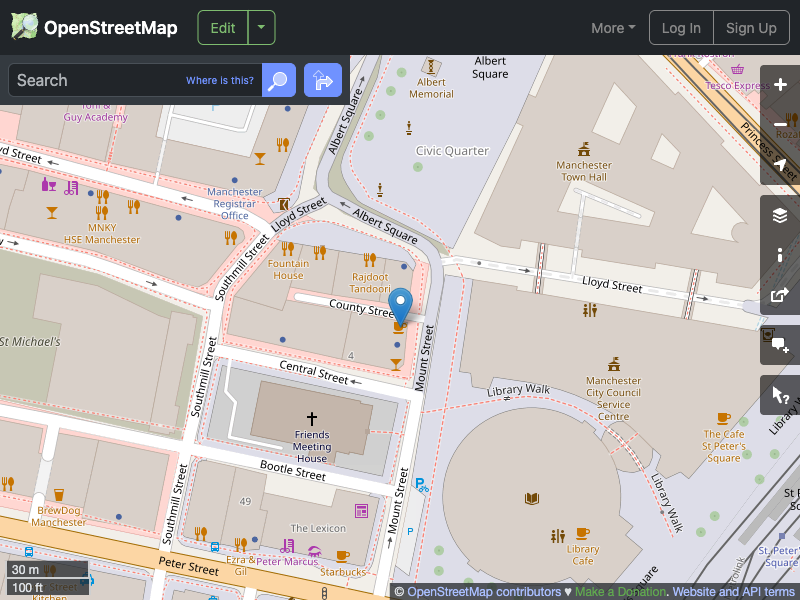This screenshot has width=800, height=600.
Task: Select the Show My Location arrow icon
Action: click(780, 162)
